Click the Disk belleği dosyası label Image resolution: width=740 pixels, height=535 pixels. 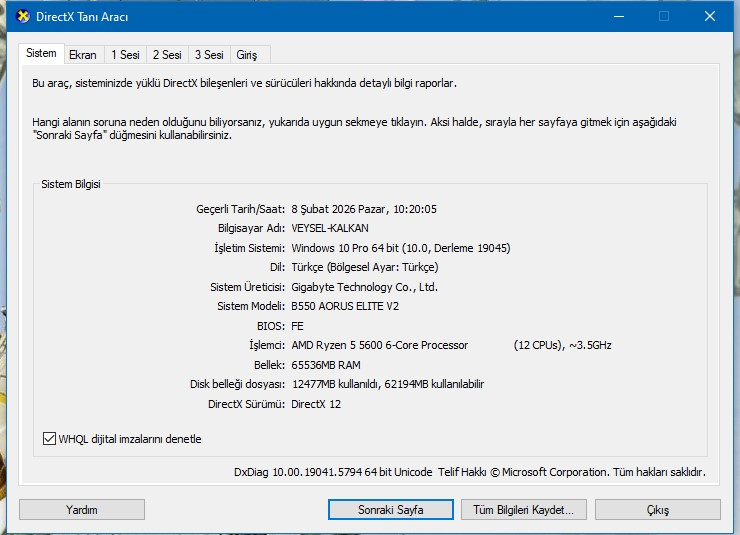pyautogui.click(x=237, y=384)
